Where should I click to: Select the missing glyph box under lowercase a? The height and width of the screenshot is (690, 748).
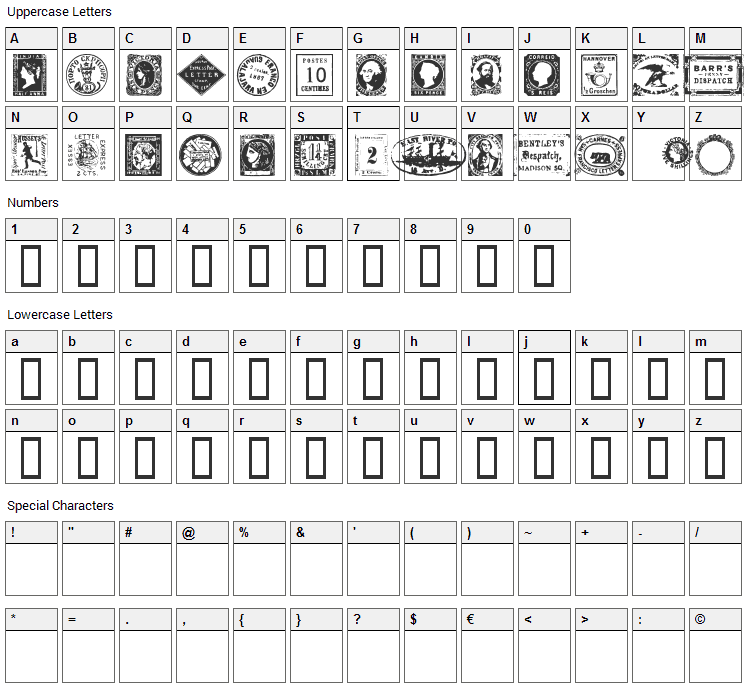tap(31, 378)
